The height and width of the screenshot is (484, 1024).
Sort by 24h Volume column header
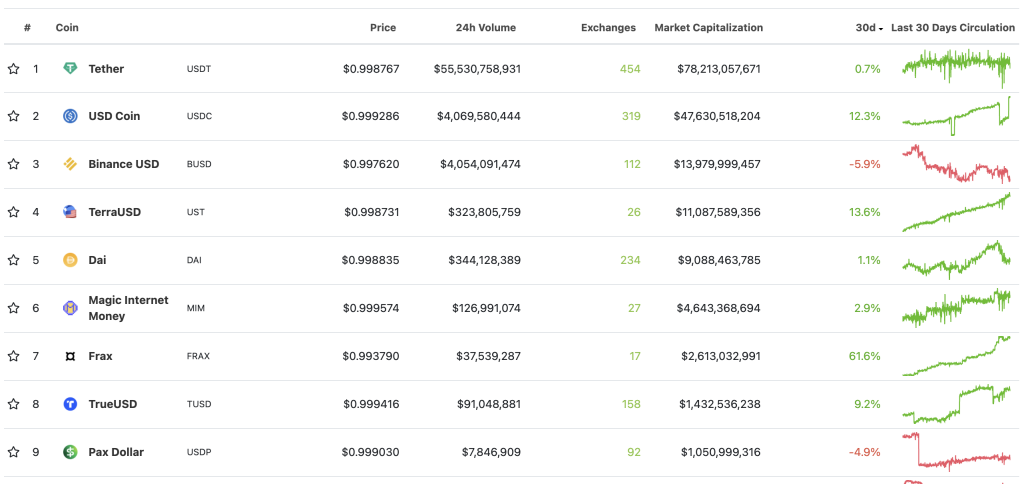pos(486,28)
